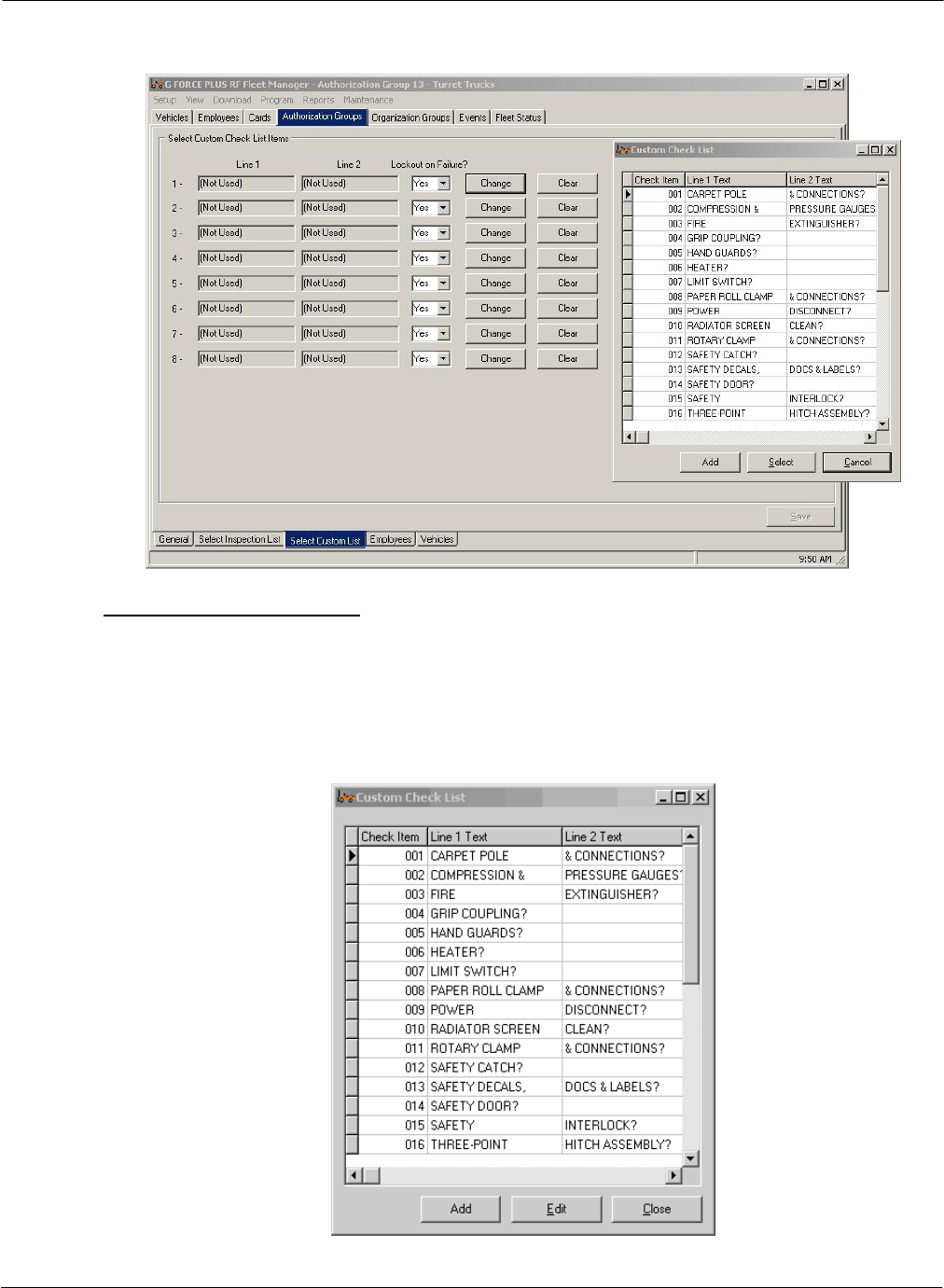
Task: Click vertical scrollbar down arrow in lower list
Action: tap(691, 1158)
